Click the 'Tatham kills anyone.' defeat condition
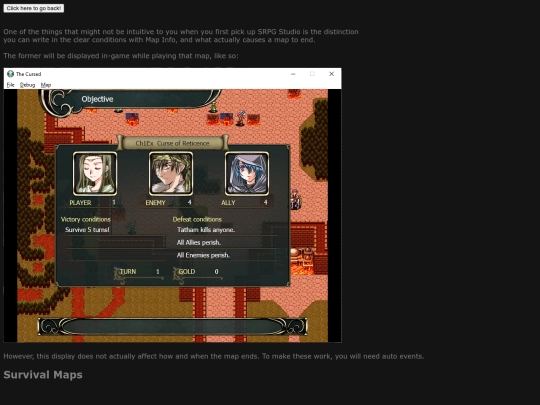This screenshot has height=405, width=540. 206,230
